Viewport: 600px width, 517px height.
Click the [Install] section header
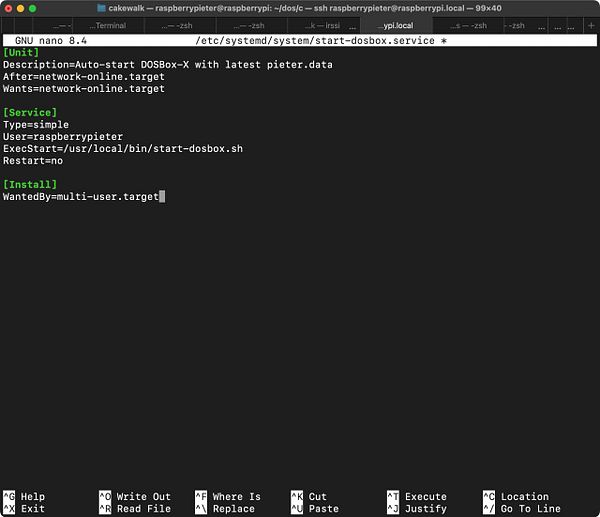point(30,184)
